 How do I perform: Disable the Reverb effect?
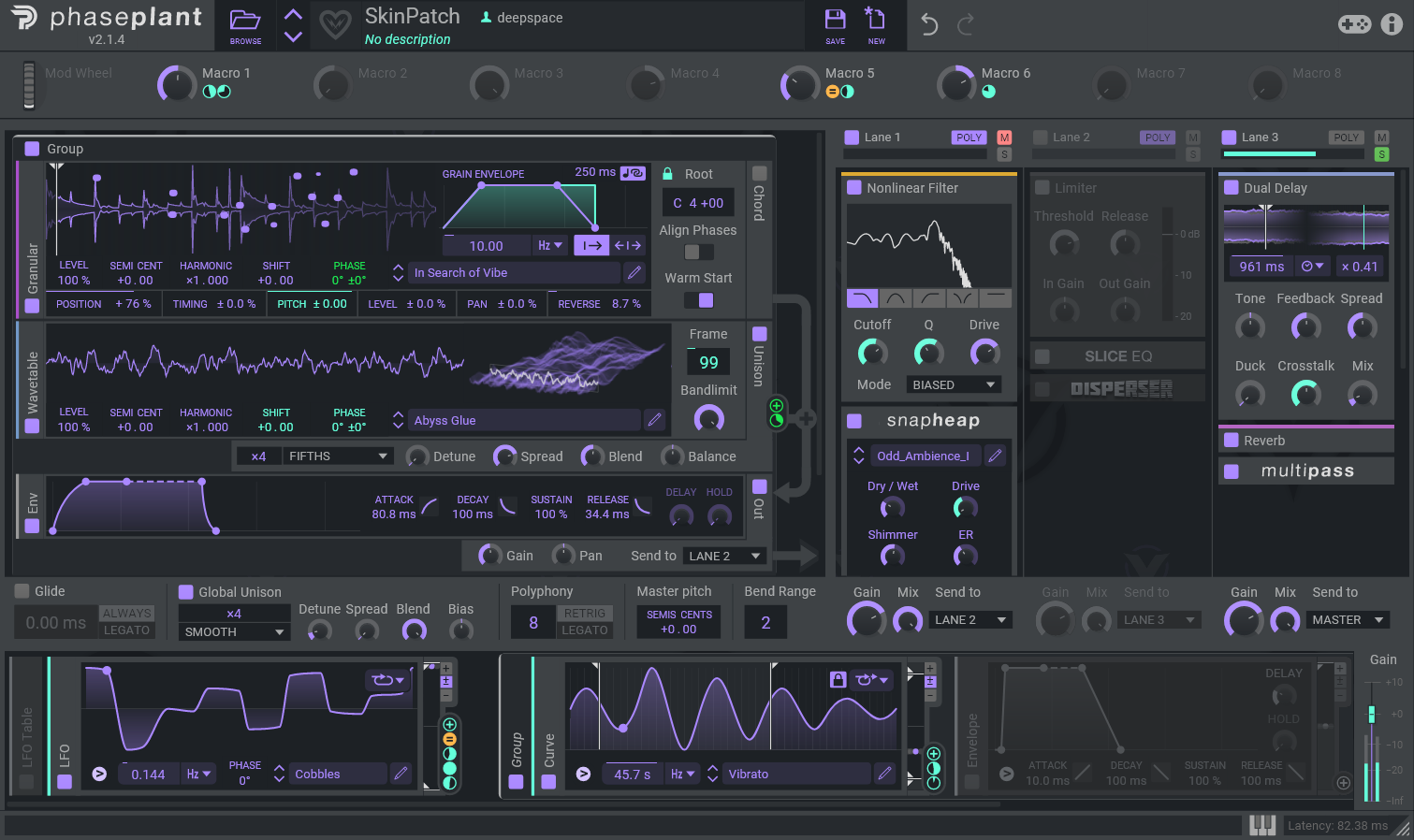tap(1231, 441)
